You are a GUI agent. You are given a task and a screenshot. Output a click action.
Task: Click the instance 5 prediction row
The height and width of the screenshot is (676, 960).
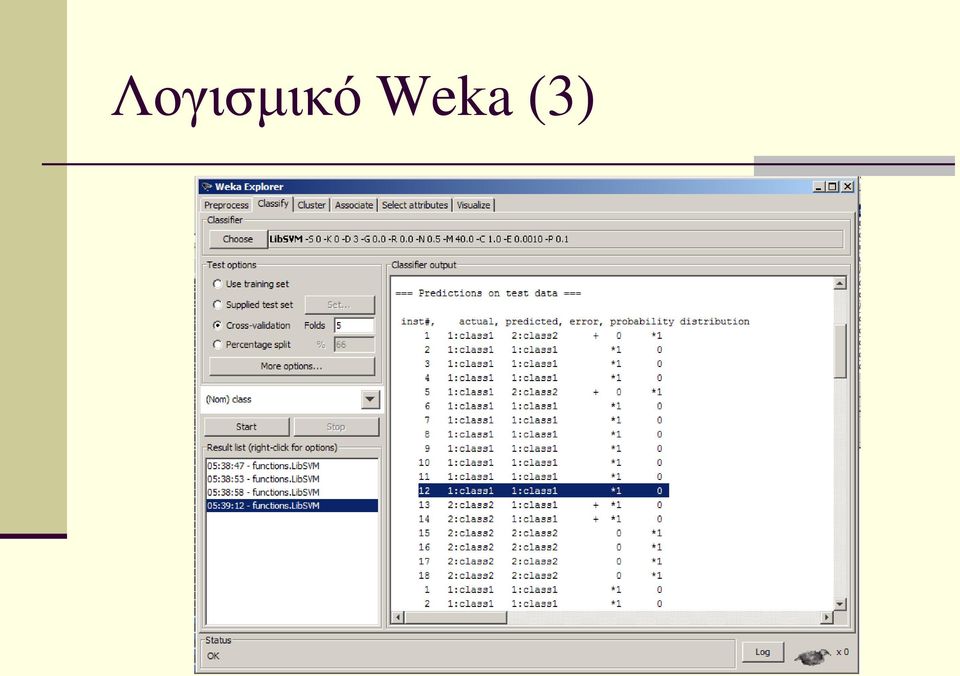[543, 392]
